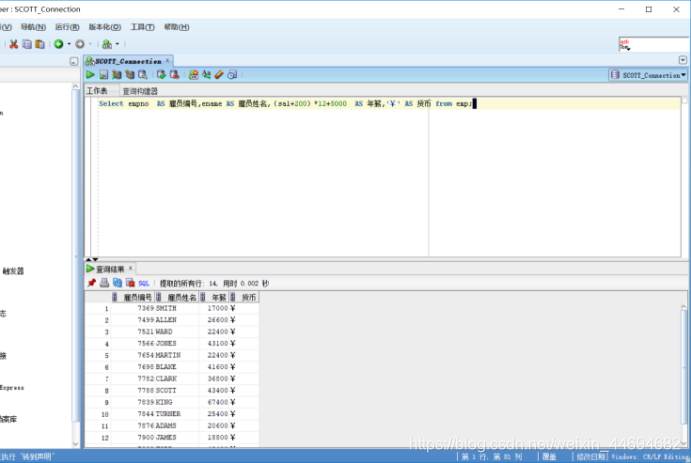Click 触发器 item in left navigator
The image size is (691, 463).
[x=14, y=271]
